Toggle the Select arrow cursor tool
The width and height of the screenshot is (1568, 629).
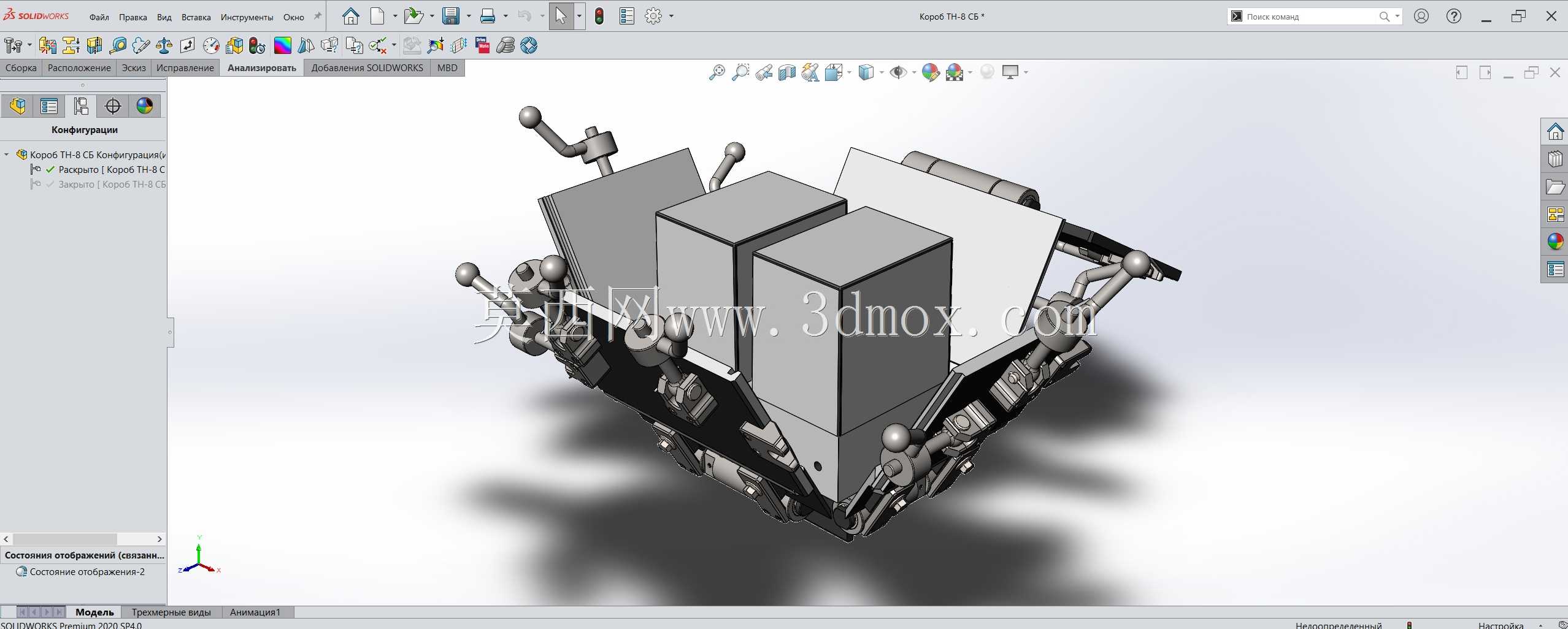561,16
